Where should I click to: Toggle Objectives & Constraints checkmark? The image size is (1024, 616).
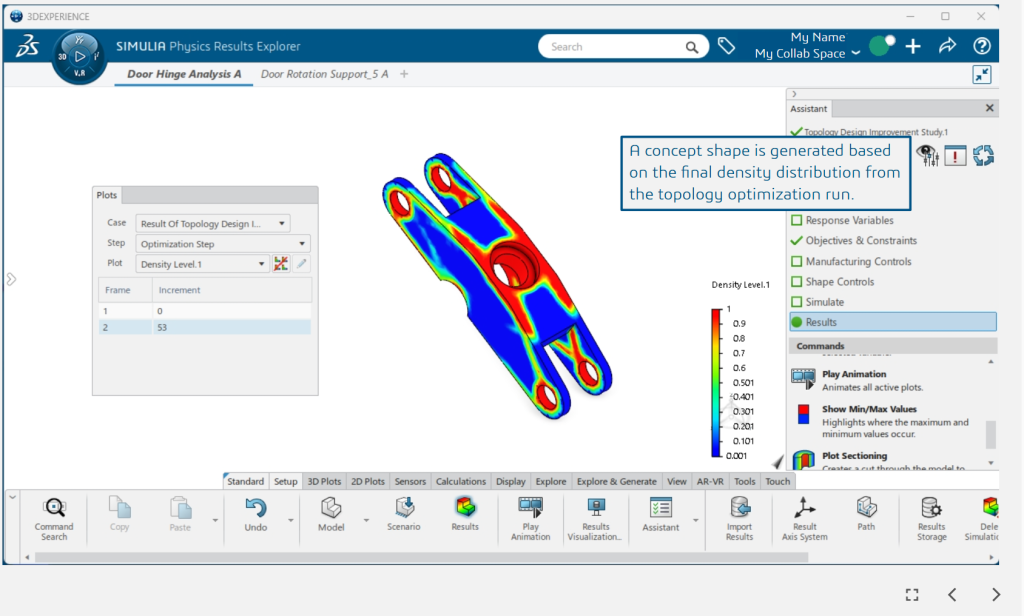click(796, 240)
